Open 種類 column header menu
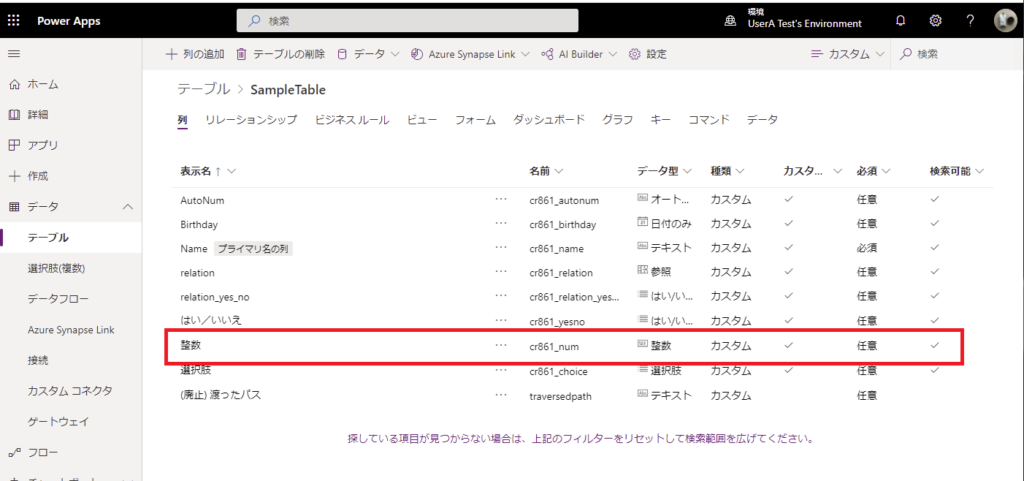The image size is (1024, 481). click(728, 171)
